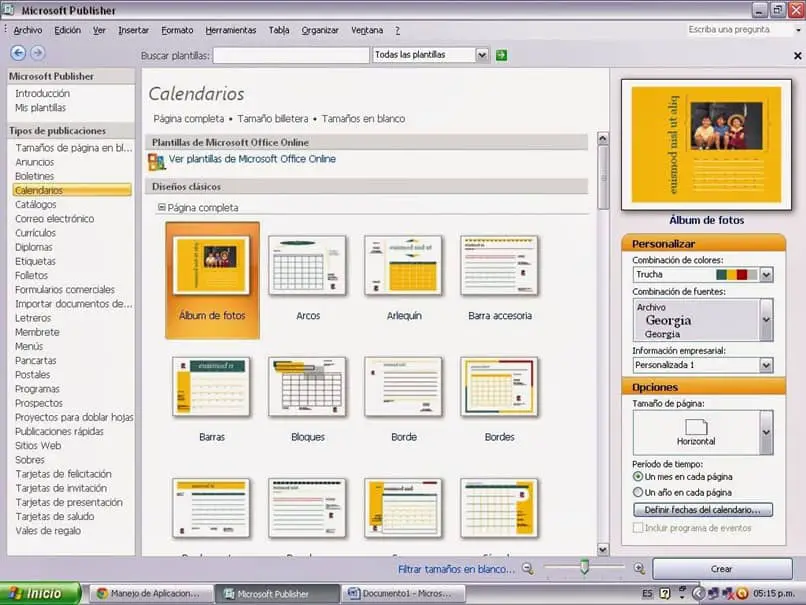Click Filtrar tamaños en blanco link

coord(456,569)
